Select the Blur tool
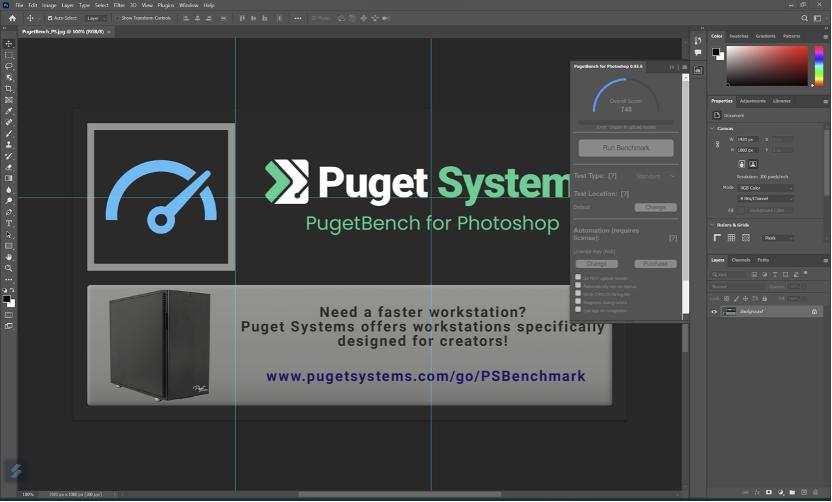This screenshot has height=502, width=832. [x=8, y=189]
